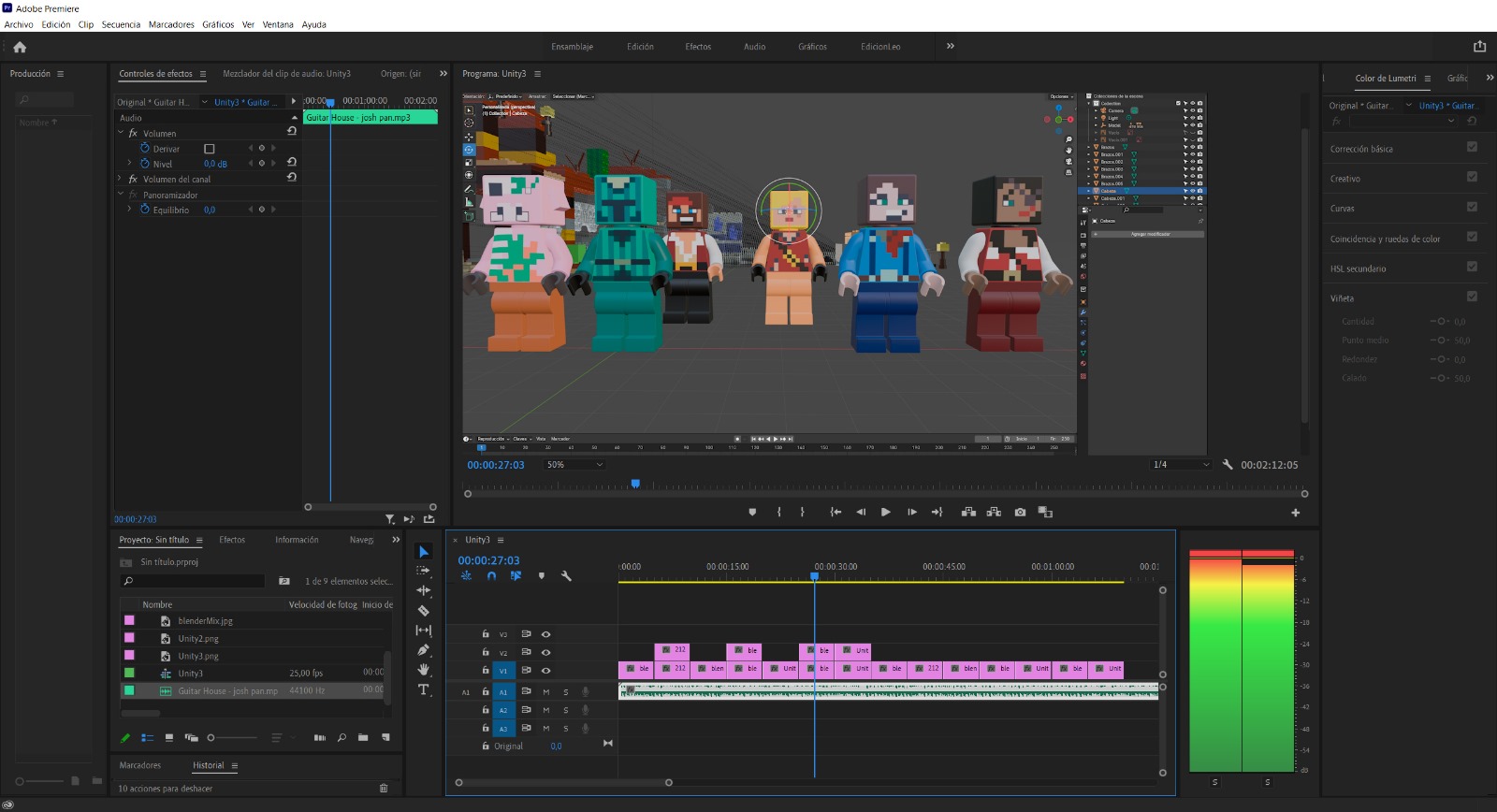Click the Lift button
This screenshot has width=1497, height=812.
point(968,512)
